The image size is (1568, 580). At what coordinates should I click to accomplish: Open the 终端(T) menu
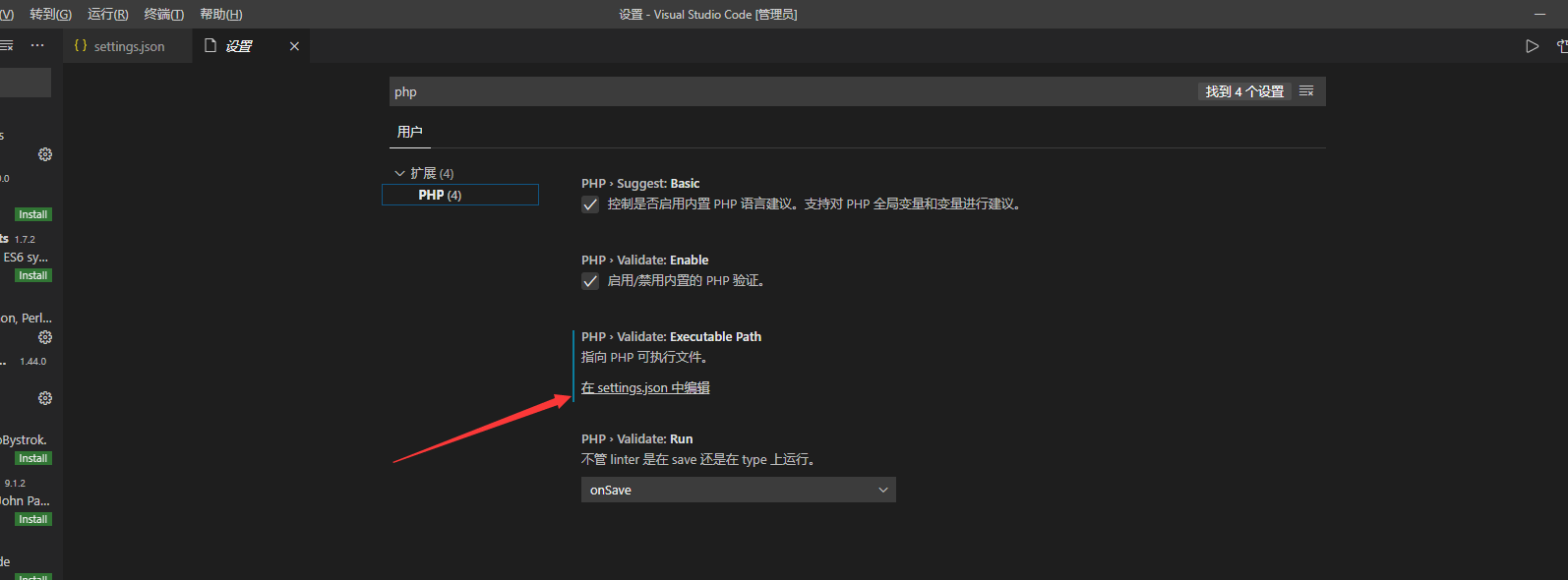click(x=163, y=14)
